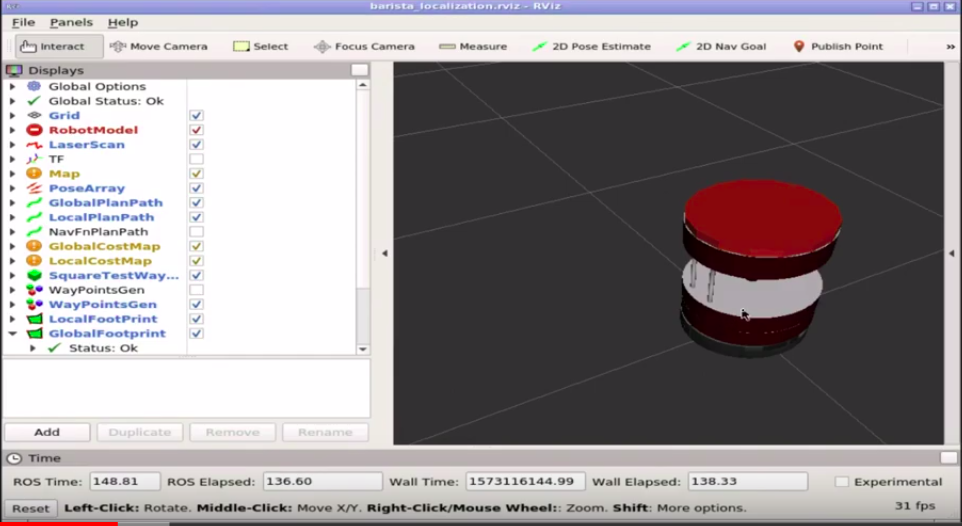Choose the Measure tool

coord(472,46)
